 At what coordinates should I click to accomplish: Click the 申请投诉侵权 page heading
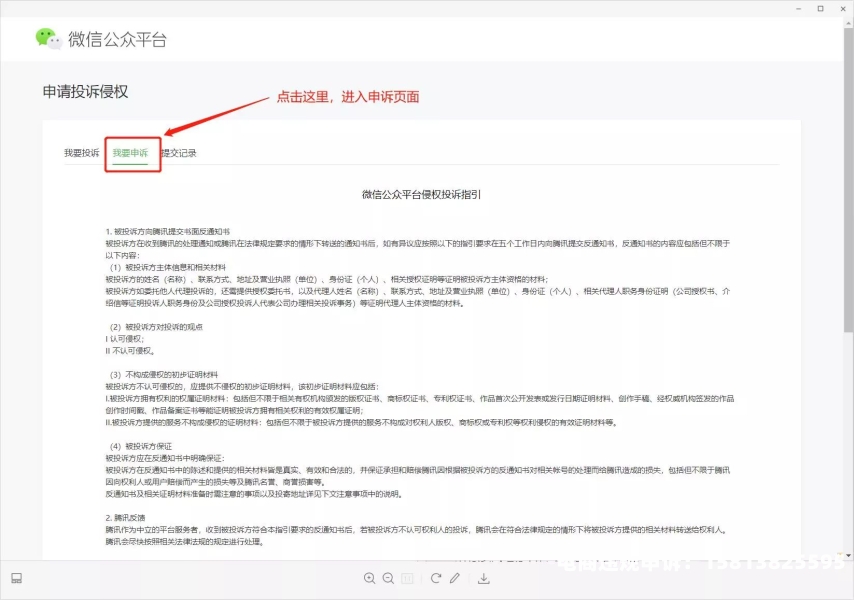pos(85,92)
